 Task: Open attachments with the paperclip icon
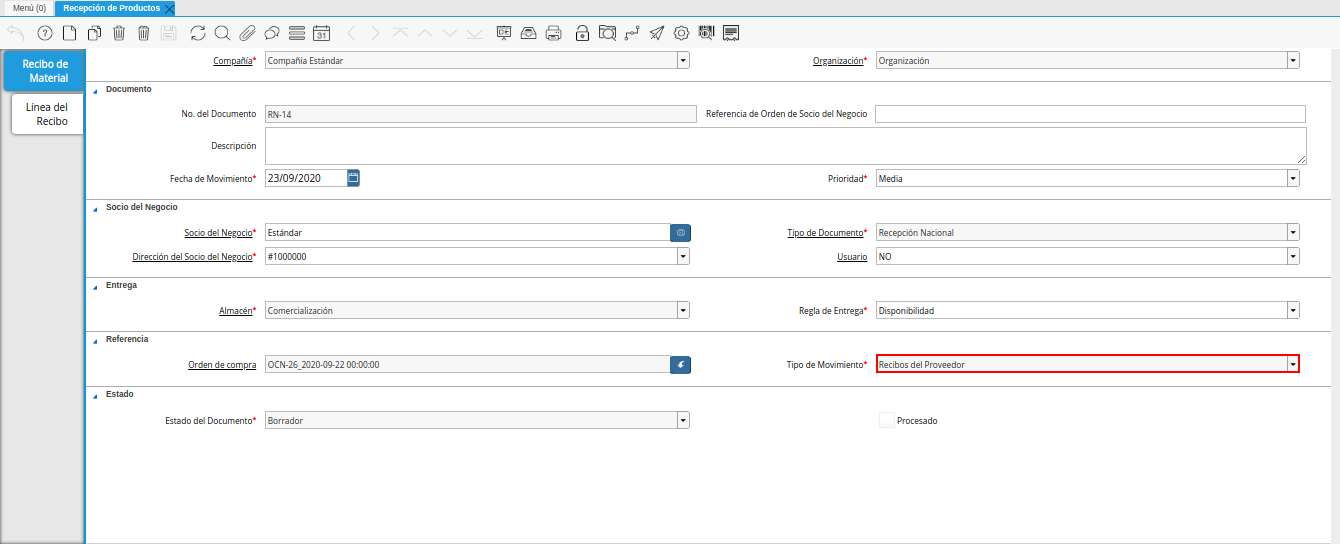(x=247, y=33)
